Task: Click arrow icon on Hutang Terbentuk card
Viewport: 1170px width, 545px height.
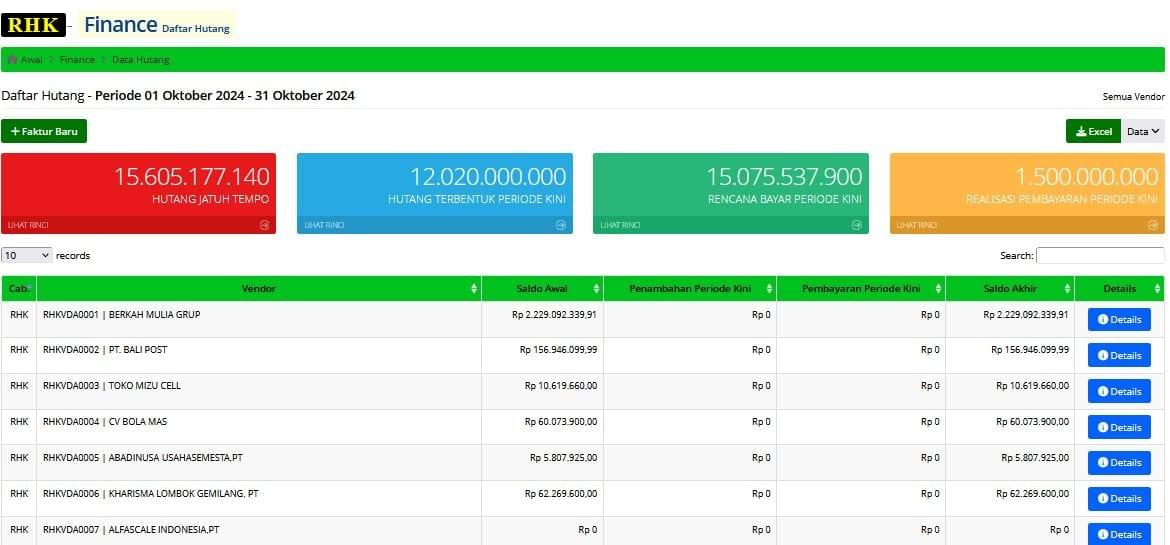Action: click(x=561, y=225)
